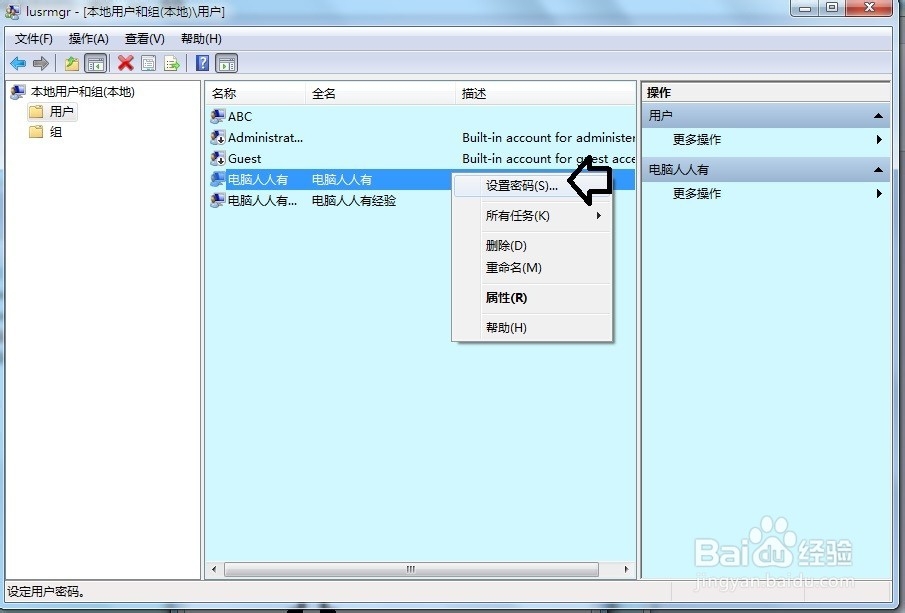Click the Administrator user account icon
Screen dimensions: 905x613
[x=218, y=137]
